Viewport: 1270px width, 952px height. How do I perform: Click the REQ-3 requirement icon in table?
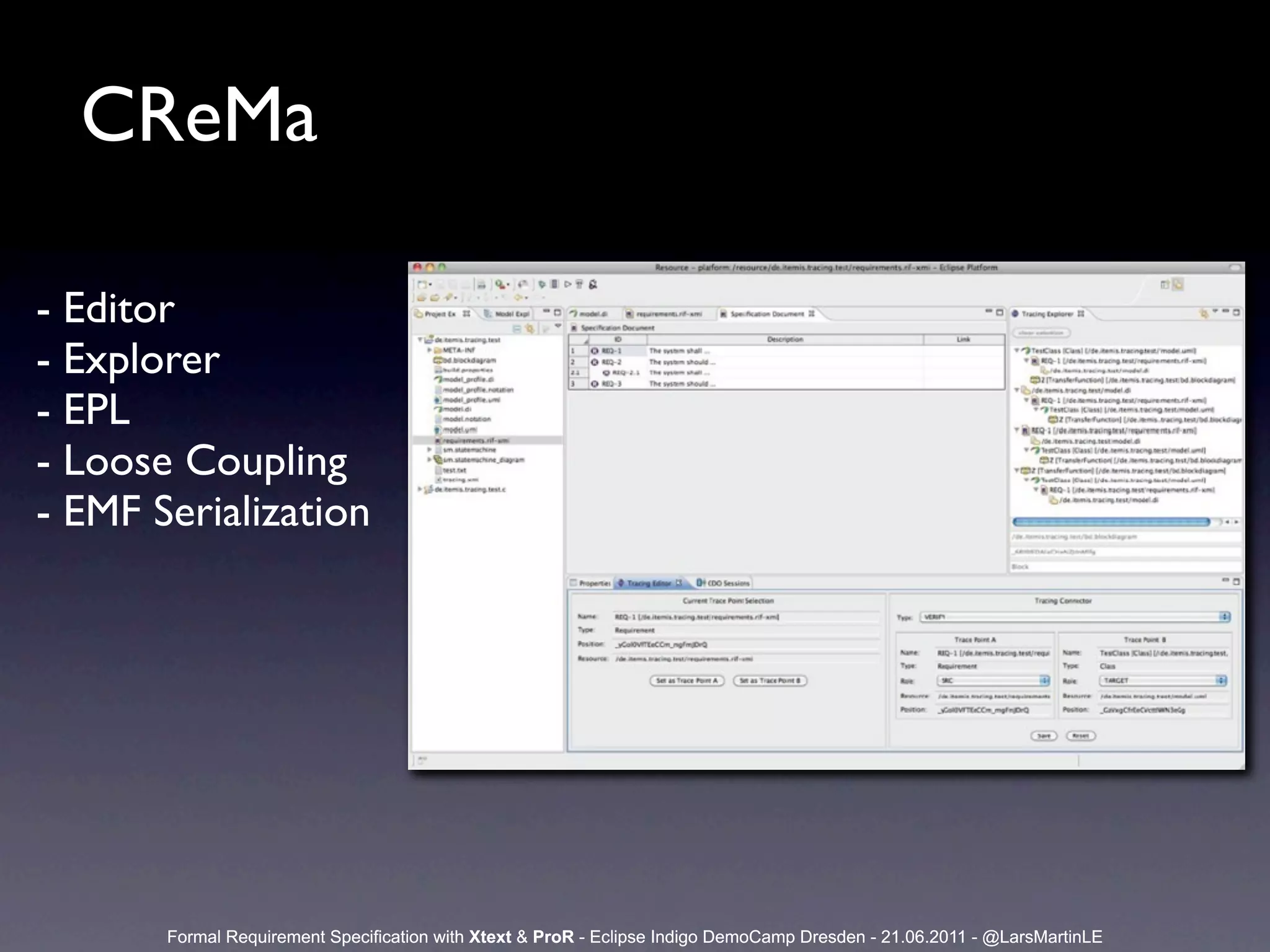click(594, 384)
